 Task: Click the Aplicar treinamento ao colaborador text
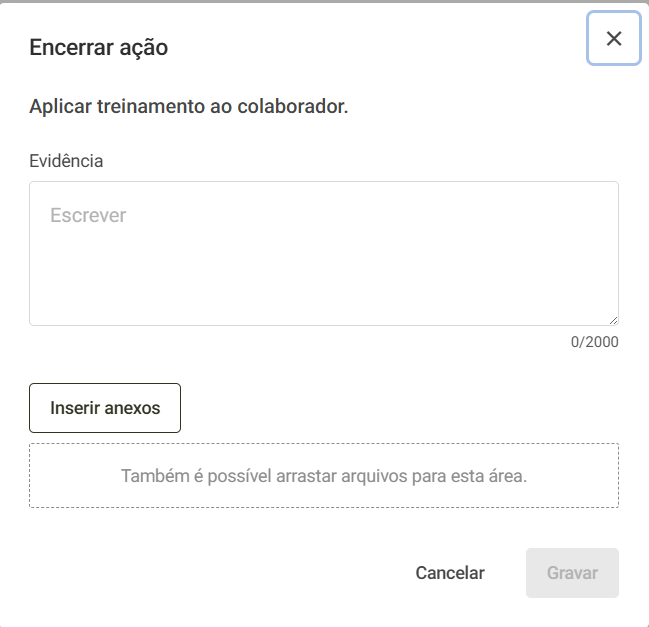189,106
